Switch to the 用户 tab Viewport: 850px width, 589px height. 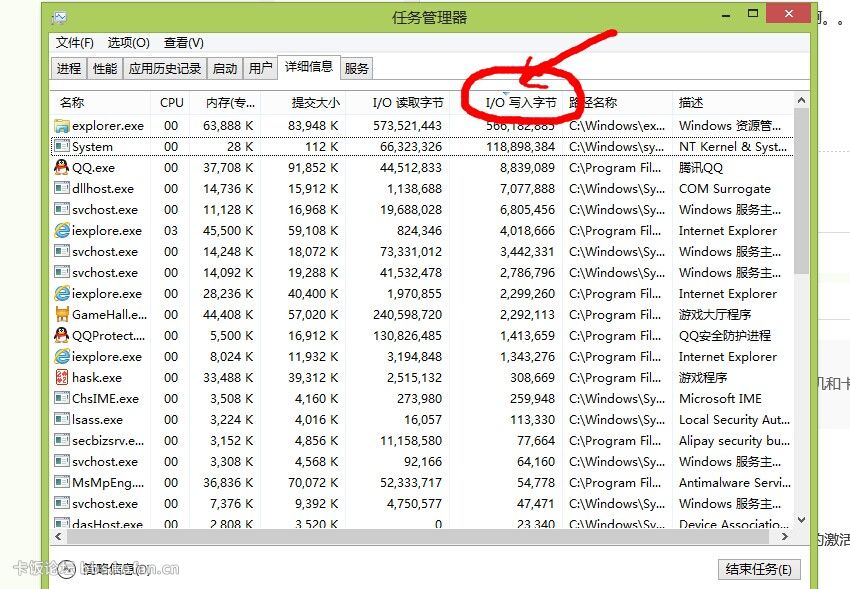click(260, 68)
